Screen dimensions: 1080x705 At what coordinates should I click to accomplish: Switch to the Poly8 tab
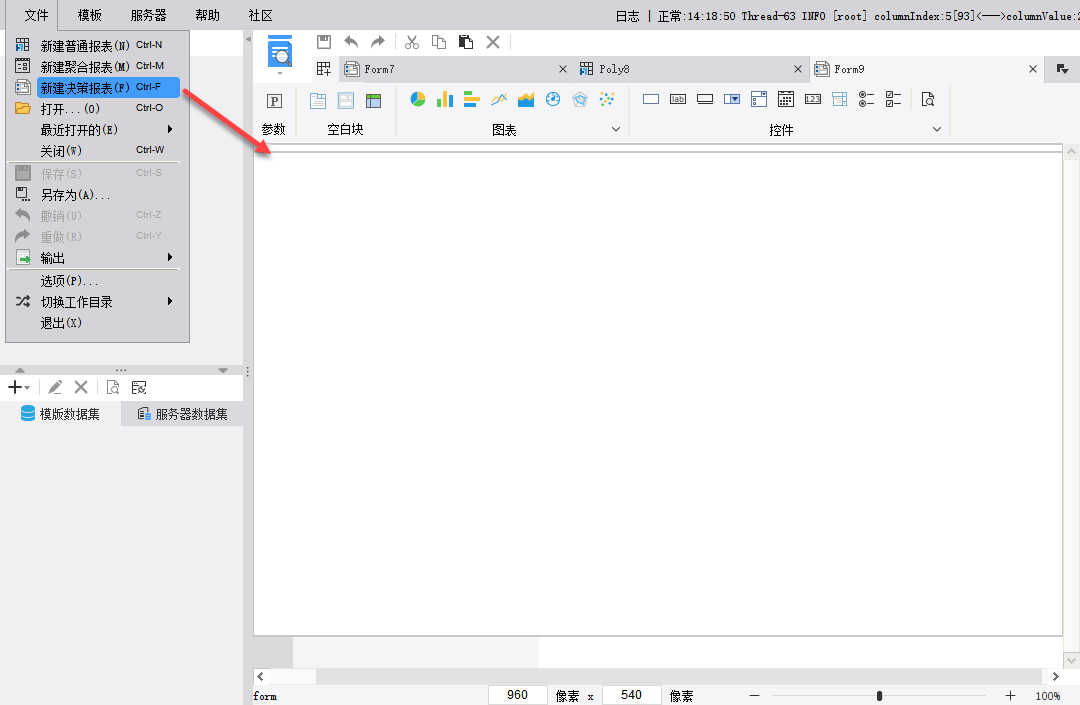(614, 69)
